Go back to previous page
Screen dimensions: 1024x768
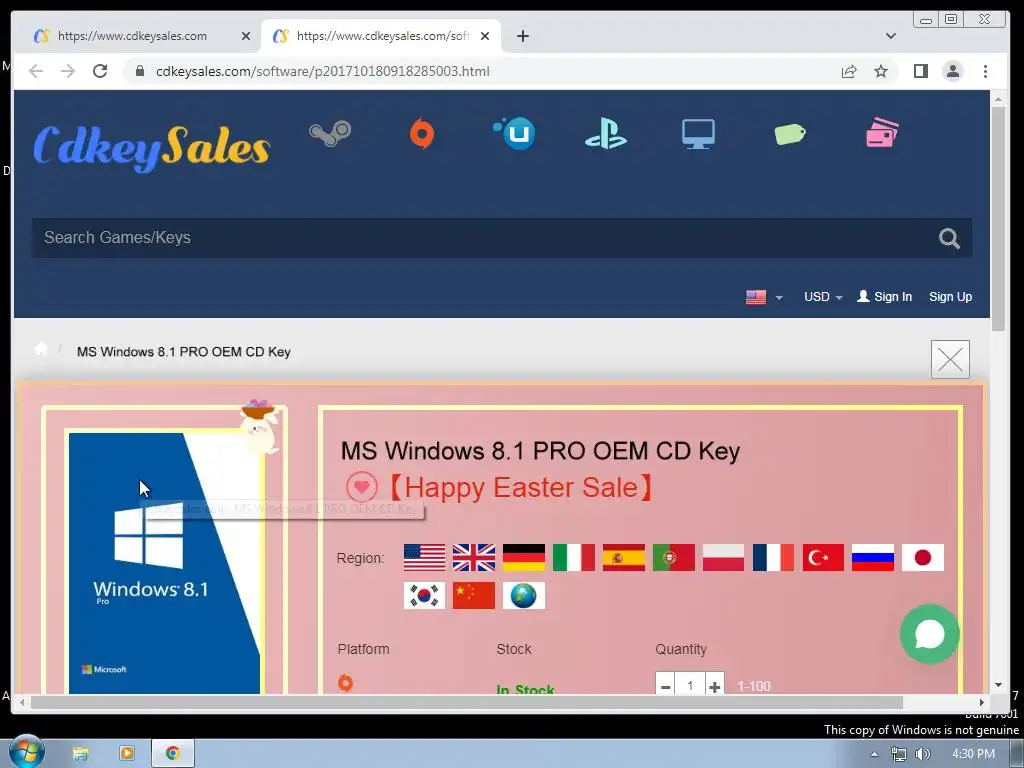pos(36,71)
